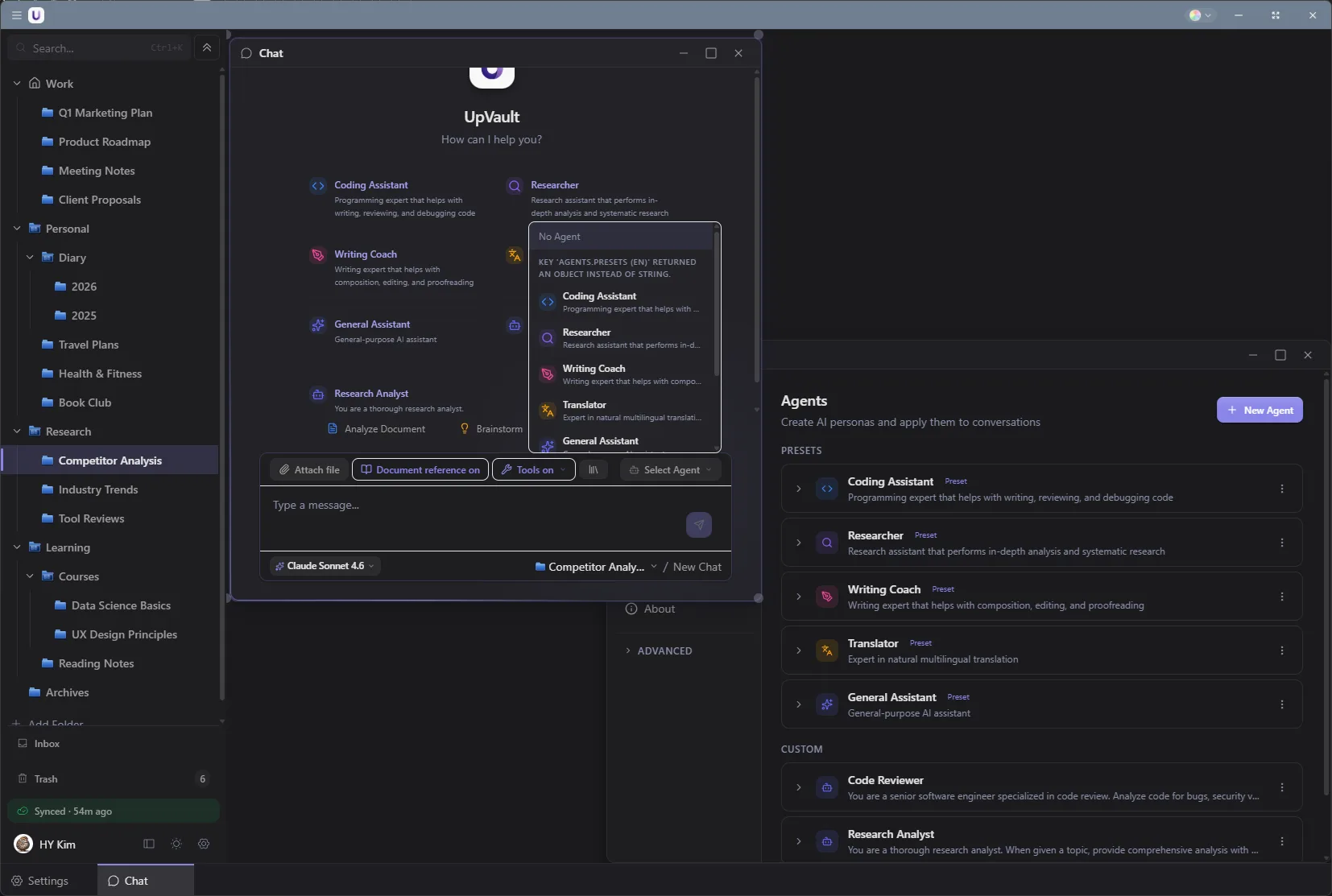
Task: Click the collapse-all icon beside search
Action: click(x=207, y=48)
